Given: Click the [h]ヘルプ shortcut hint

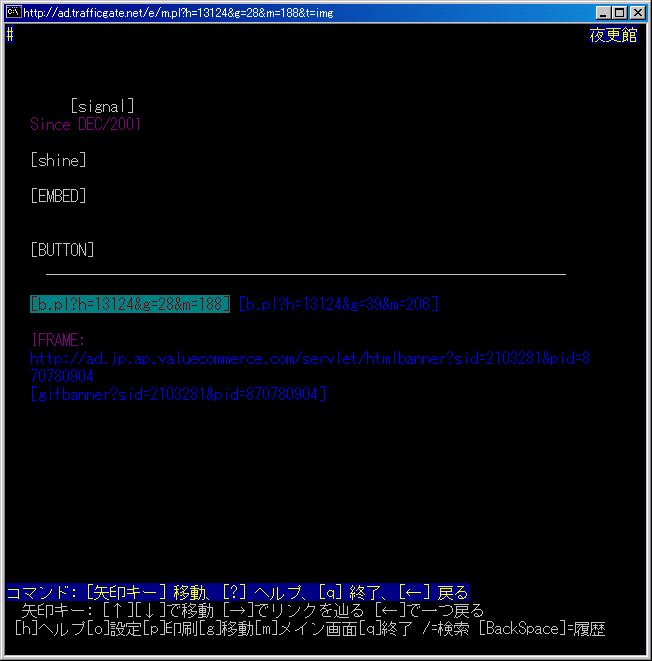Looking at the screenshot, I should tap(50, 629).
